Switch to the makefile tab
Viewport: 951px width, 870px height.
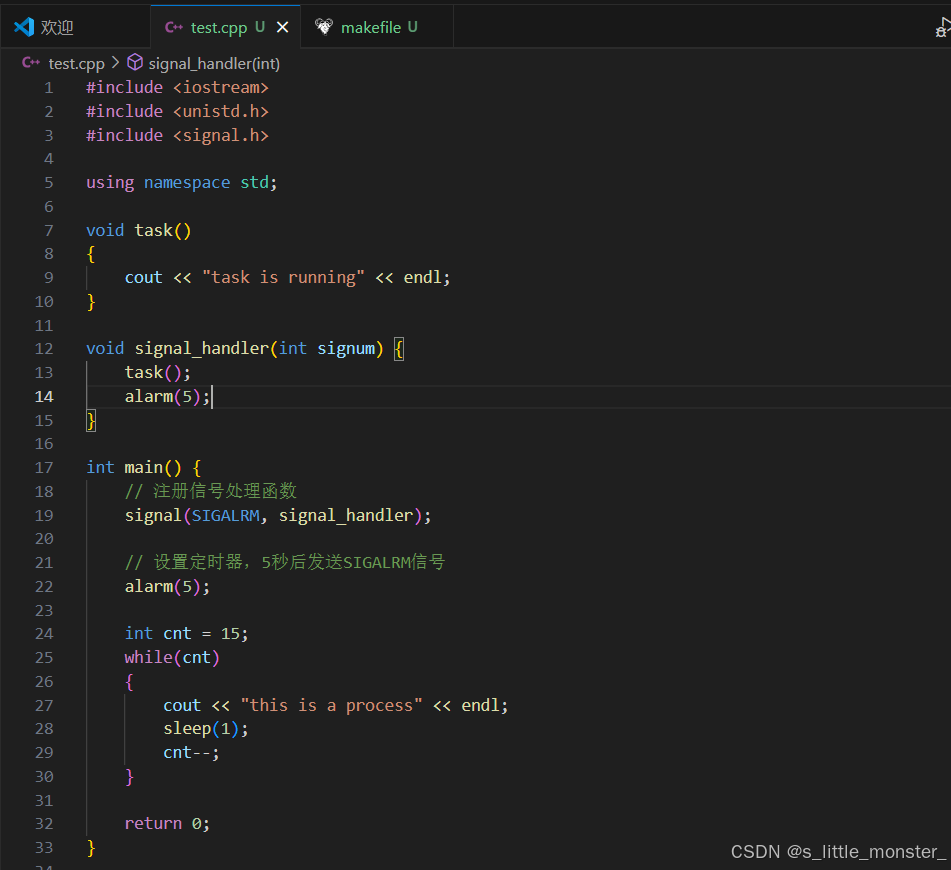tap(371, 27)
